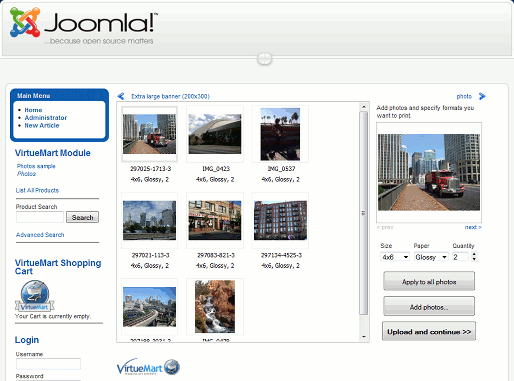Click the left back arrow icon

point(121,96)
